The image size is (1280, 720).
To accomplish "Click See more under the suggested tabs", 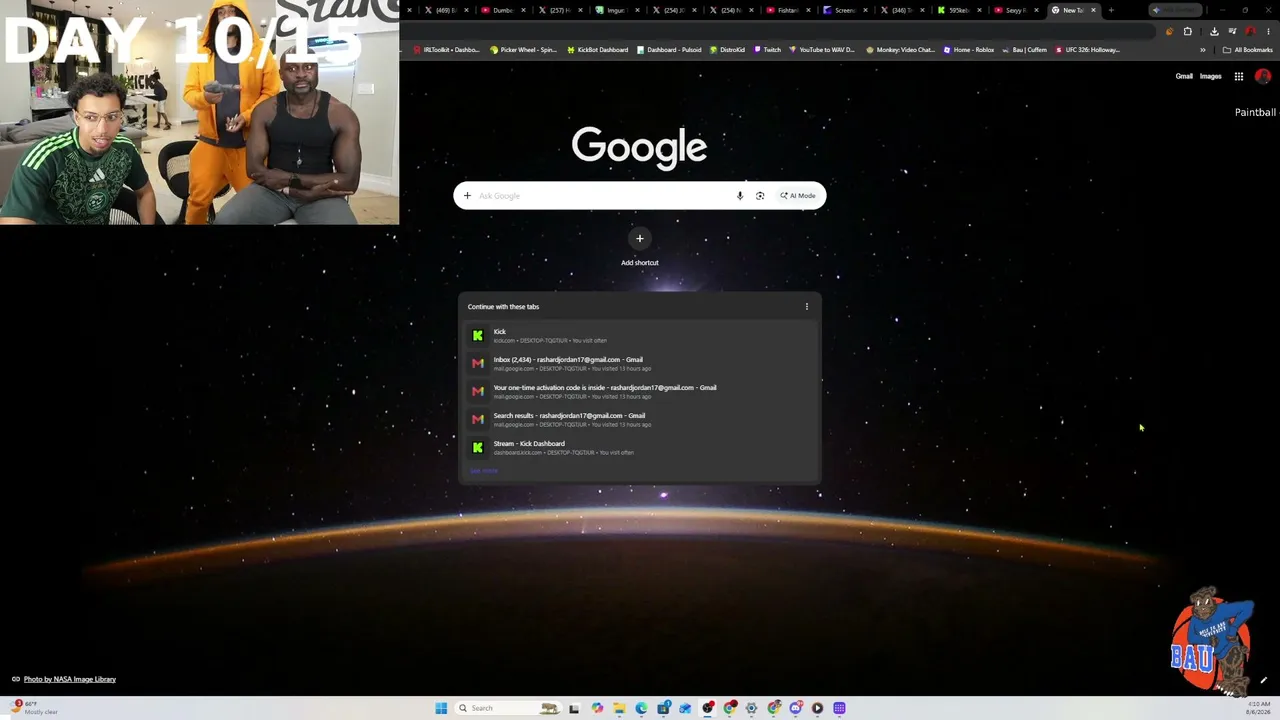I will pos(483,471).
